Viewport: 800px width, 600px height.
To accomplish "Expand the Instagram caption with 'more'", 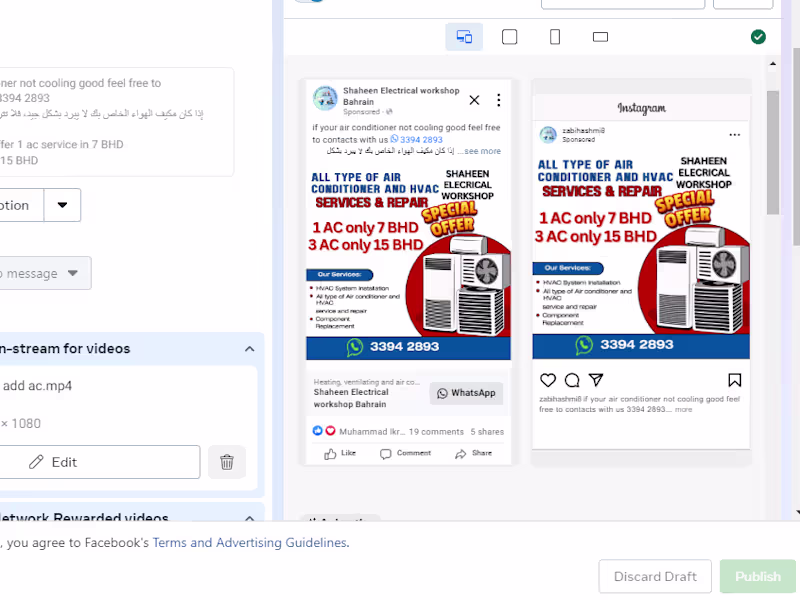I will [x=684, y=409].
